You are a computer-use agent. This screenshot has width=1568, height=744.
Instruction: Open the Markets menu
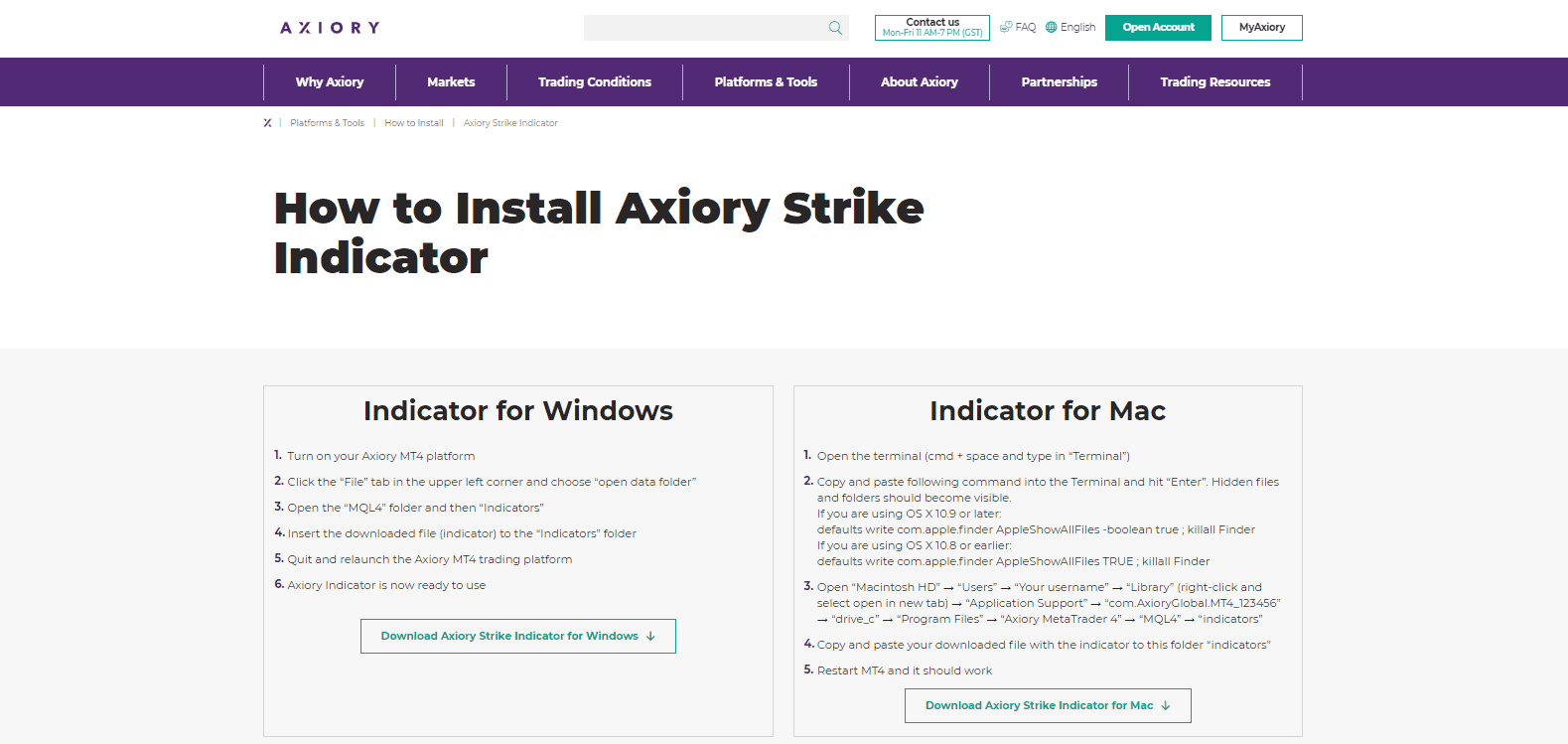[x=451, y=82]
